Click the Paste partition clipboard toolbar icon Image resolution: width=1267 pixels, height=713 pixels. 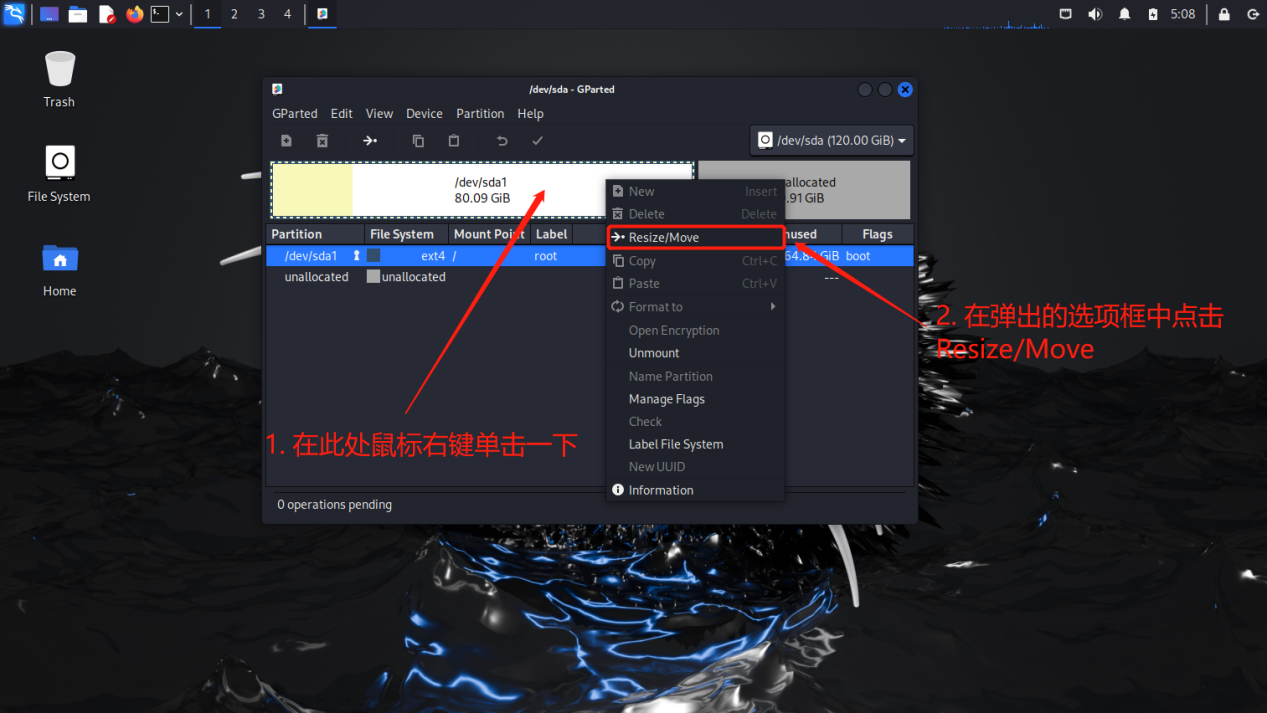point(453,141)
